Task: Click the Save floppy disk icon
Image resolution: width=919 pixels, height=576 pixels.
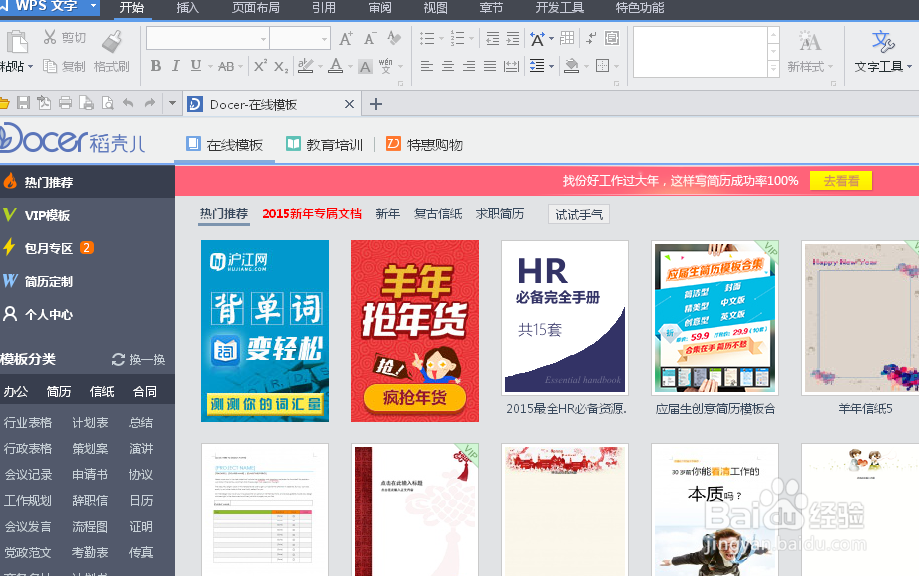Action: pyautogui.click(x=23, y=103)
